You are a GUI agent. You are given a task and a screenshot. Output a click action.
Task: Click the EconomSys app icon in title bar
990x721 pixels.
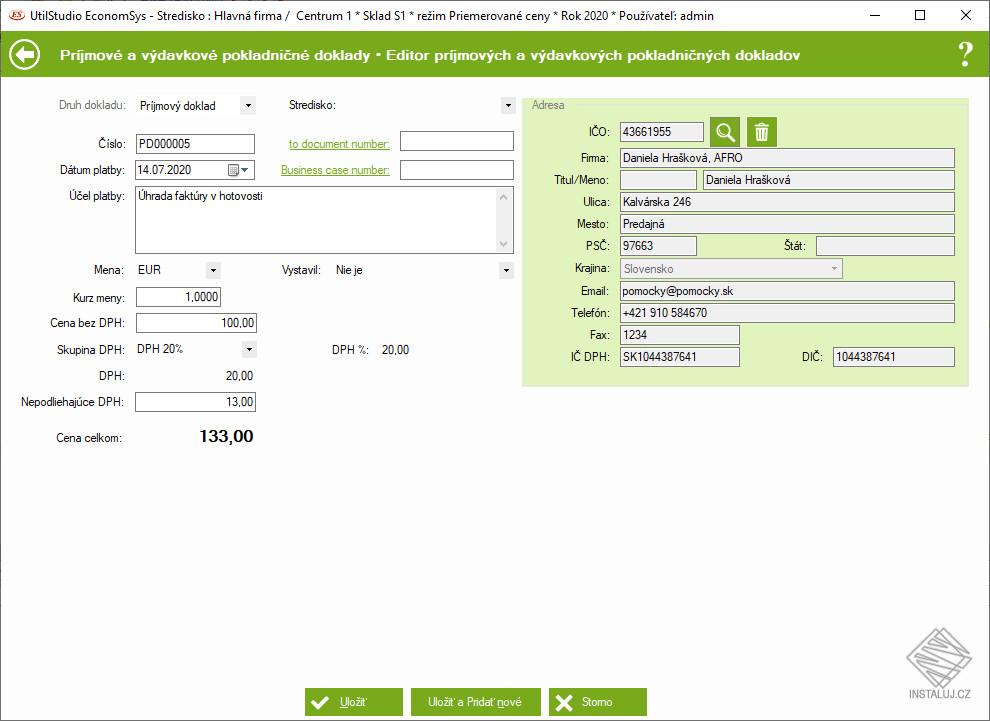click(x=16, y=15)
